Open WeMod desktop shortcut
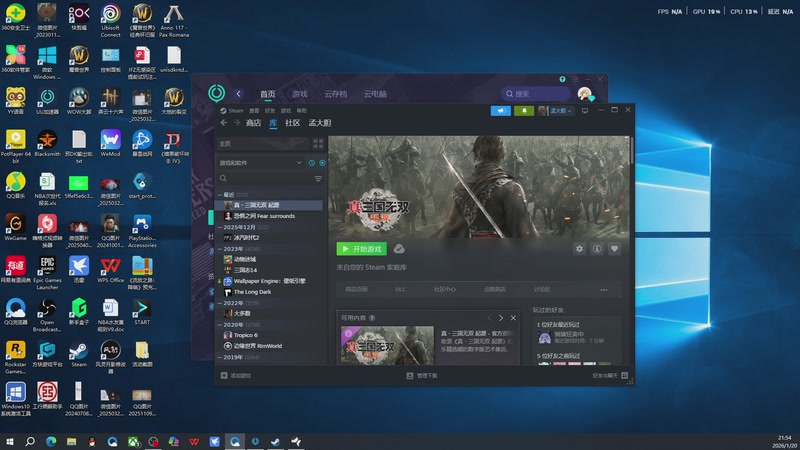Viewport: 800px width, 450px height. (110, 143)
